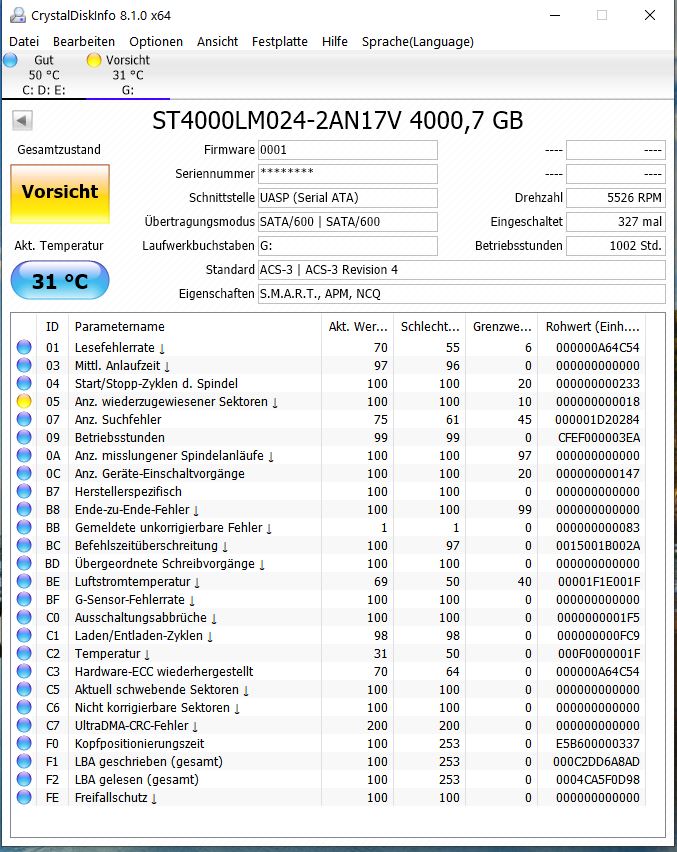Click blue icon for Aktuell schwebende Sektoren
677x852 pixels.
[x=24, y=689]
